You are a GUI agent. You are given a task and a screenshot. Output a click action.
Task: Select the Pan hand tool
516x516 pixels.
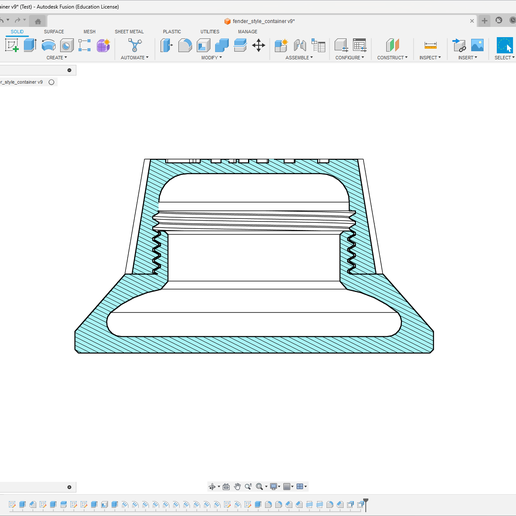click(x=237, y=487)
